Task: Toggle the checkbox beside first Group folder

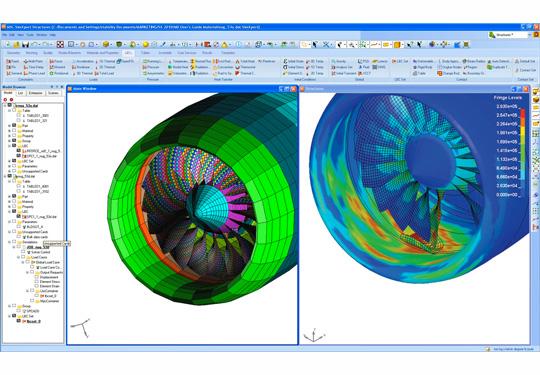Action: 14,141
